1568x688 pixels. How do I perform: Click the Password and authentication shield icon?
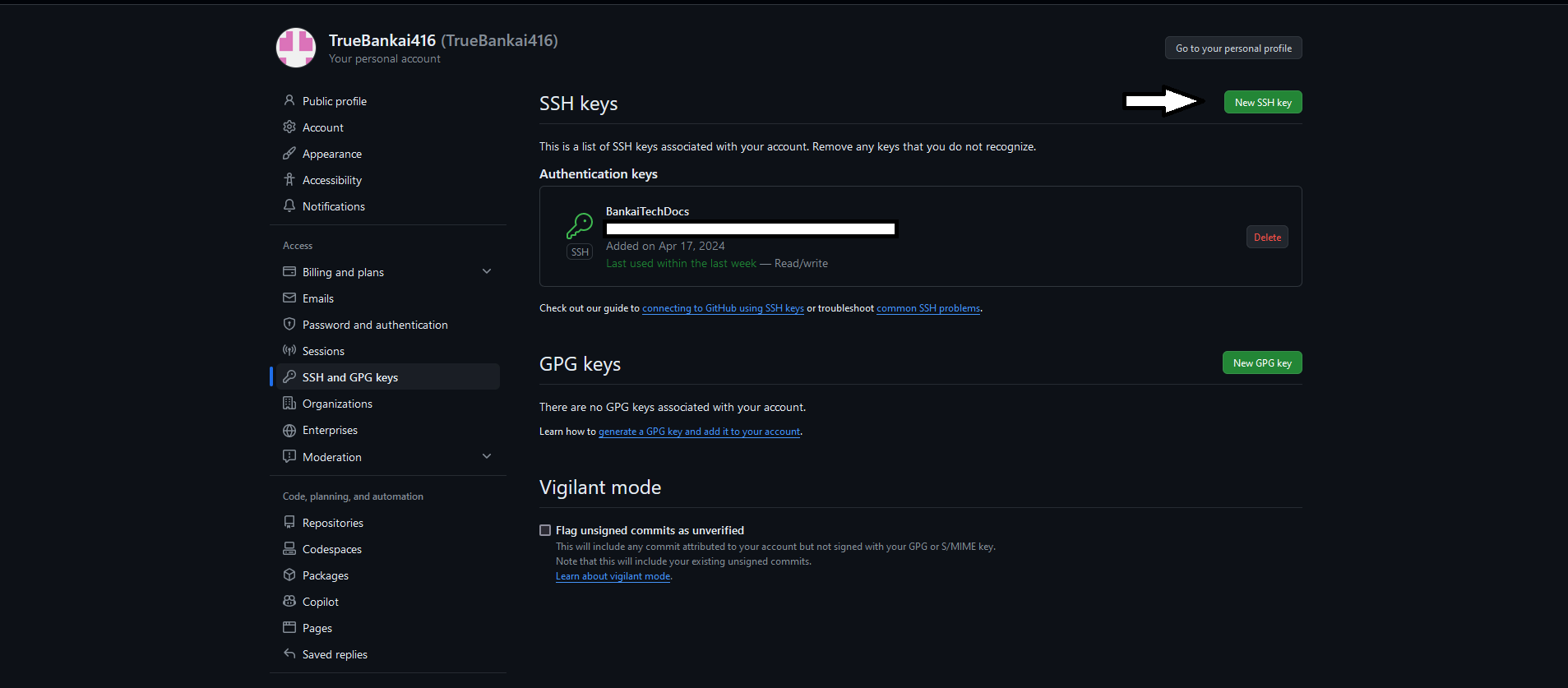289,324
